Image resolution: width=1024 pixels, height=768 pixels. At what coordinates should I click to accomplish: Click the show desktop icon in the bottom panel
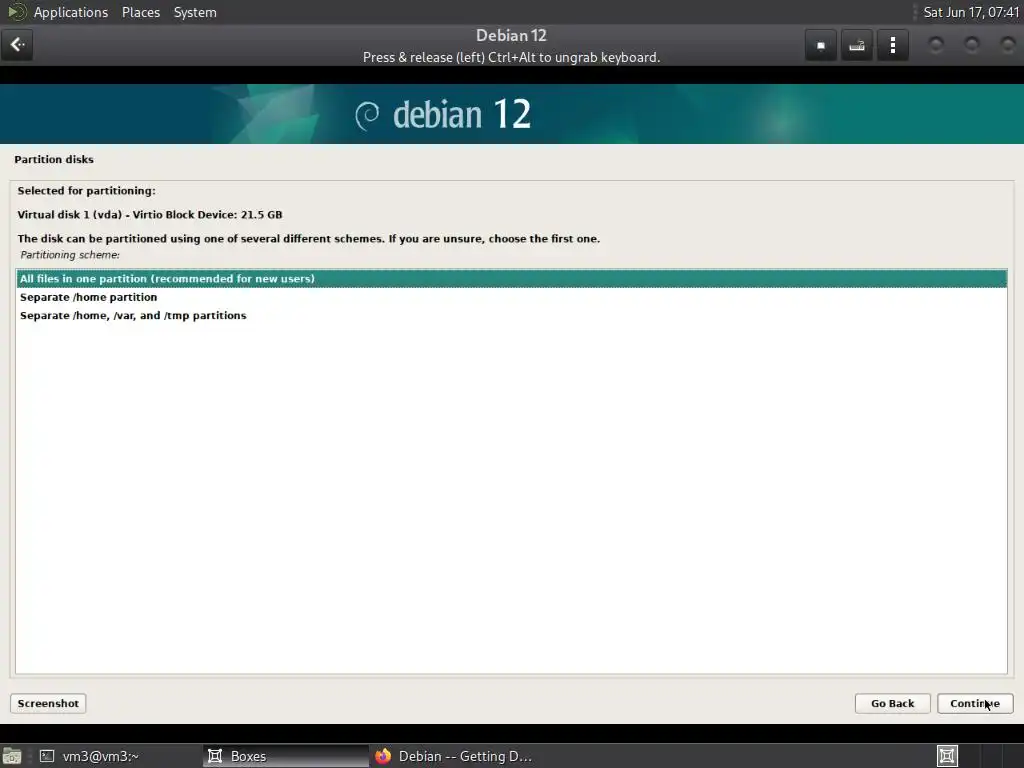(12, 756)
